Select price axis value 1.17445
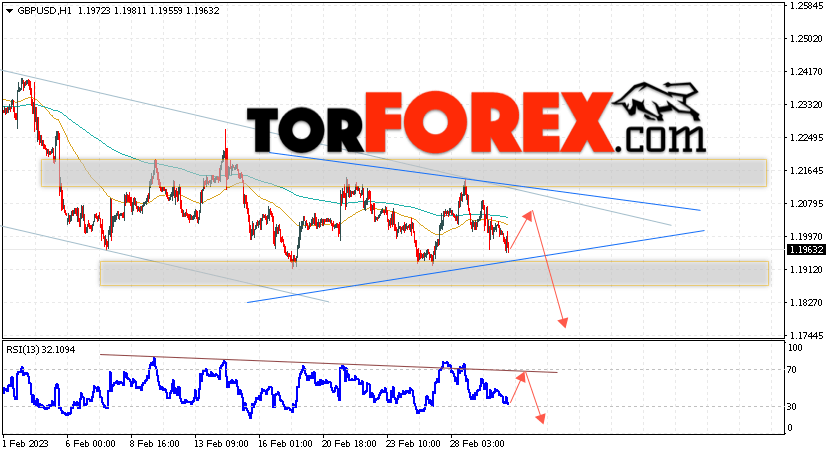This screenshot has width=830, height=455. point(806,335)
